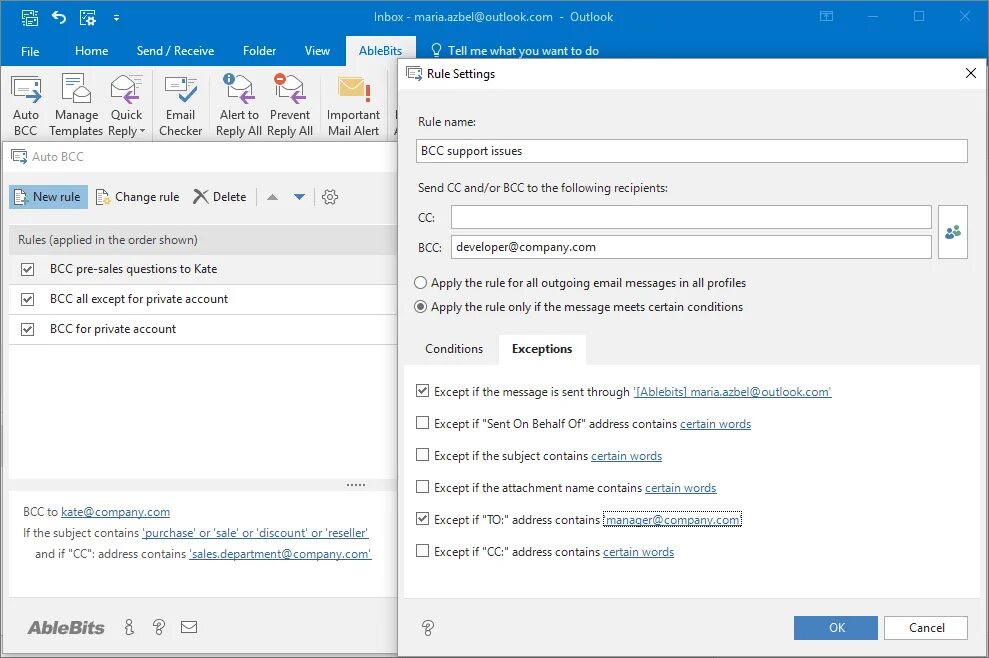The width and height of the screenshot is (989, 658).
Task: Open Auto BCC options gear icon
Action: (x=330, y=197)
